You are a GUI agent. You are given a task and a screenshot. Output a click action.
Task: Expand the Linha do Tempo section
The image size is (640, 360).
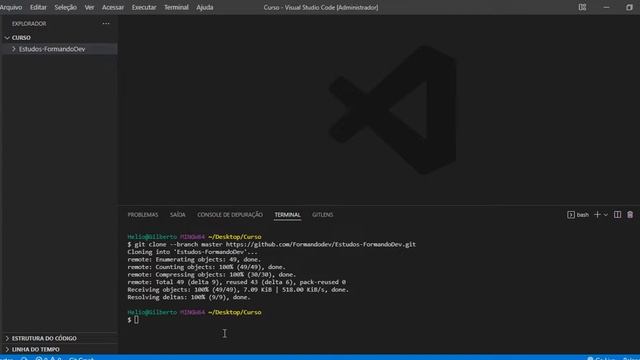point(36,349)
